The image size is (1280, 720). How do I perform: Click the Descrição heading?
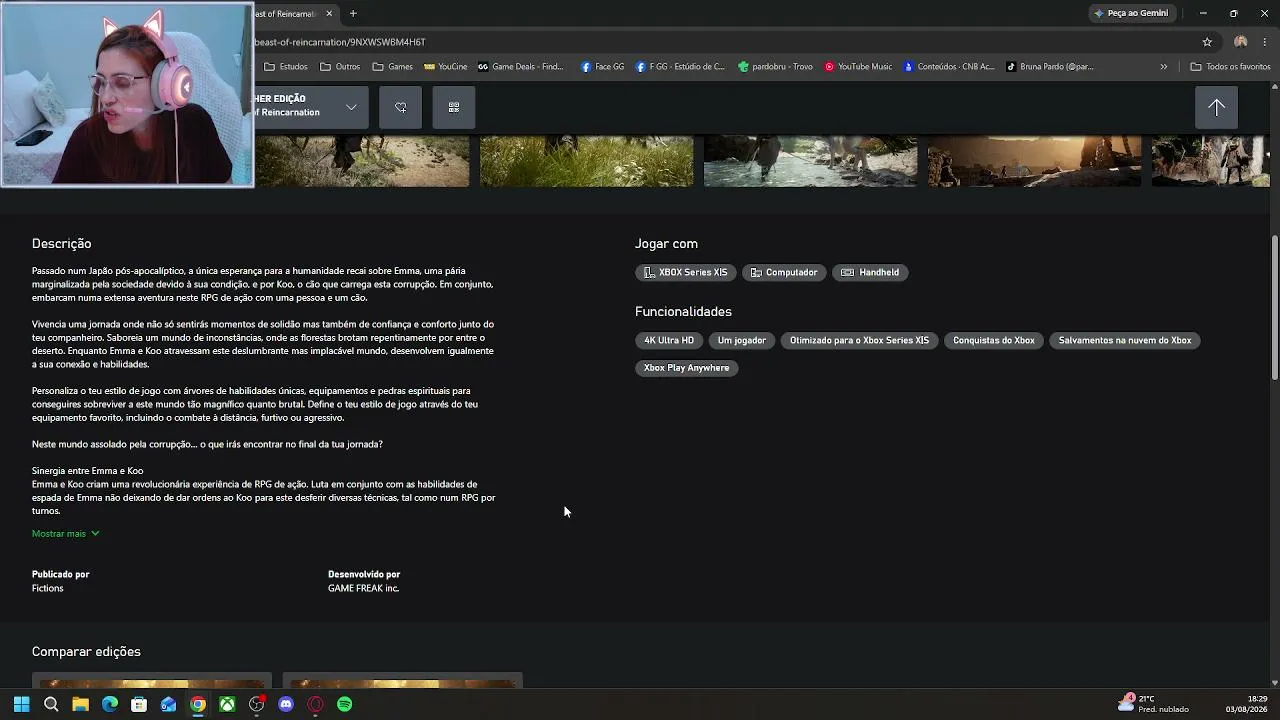point(61,244)
